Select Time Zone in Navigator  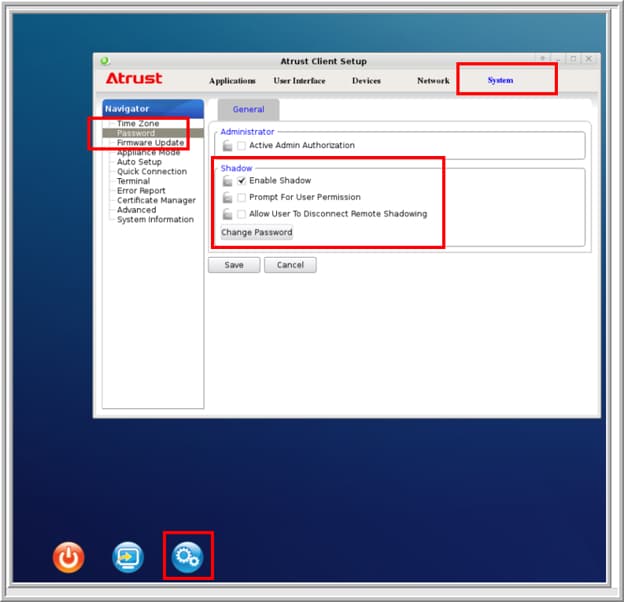tap(138, 124)
